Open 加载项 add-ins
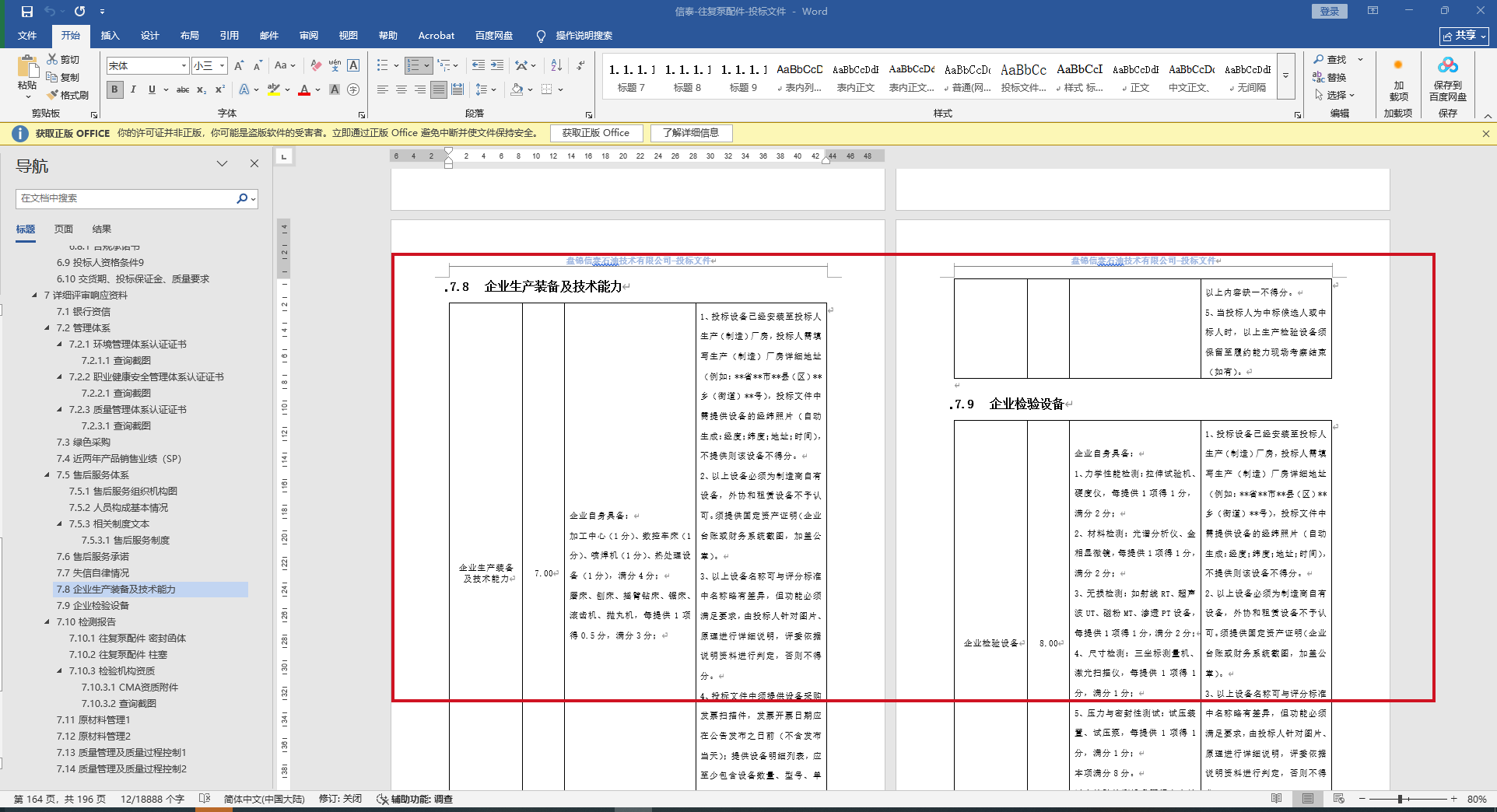The height and width of the screenshot is (812, 1497). tap(1398, 78)
